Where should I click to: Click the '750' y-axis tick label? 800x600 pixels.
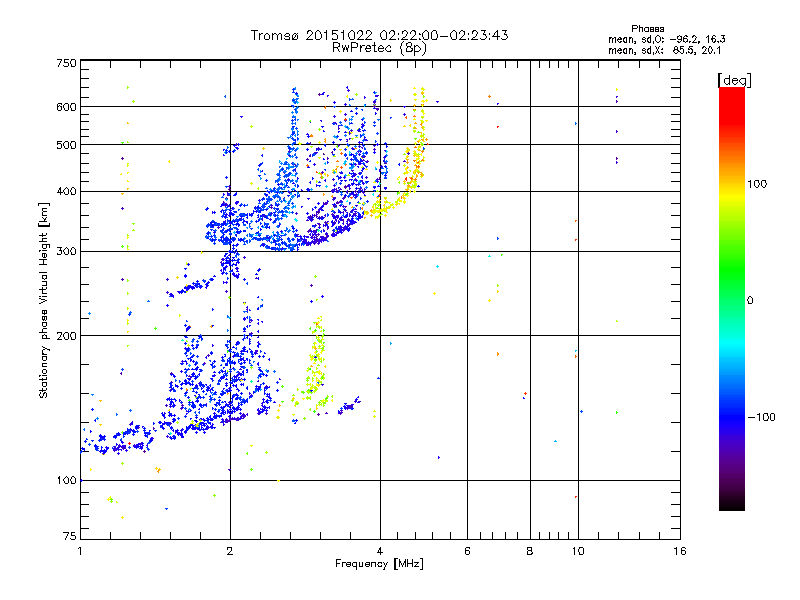[x=66, y=63]
